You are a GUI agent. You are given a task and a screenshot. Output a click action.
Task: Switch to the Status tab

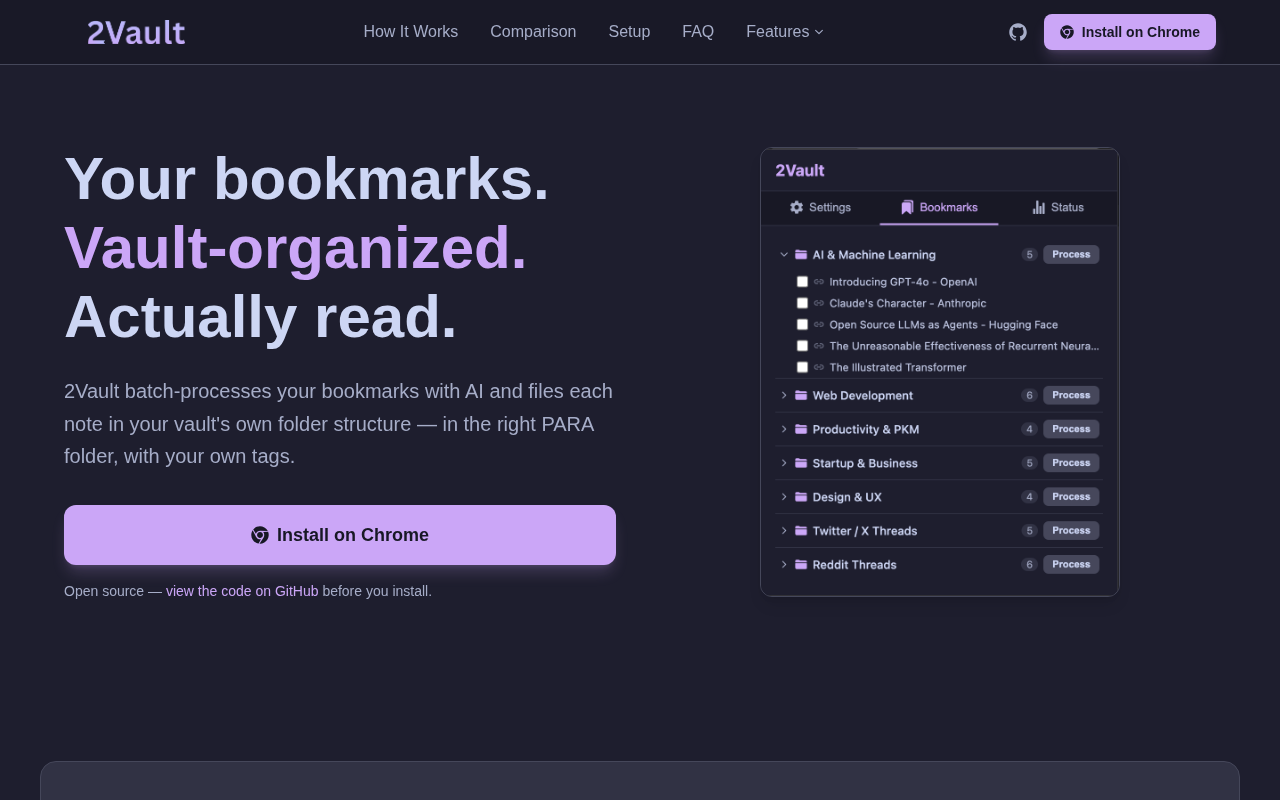click(x=1058, y=207)
